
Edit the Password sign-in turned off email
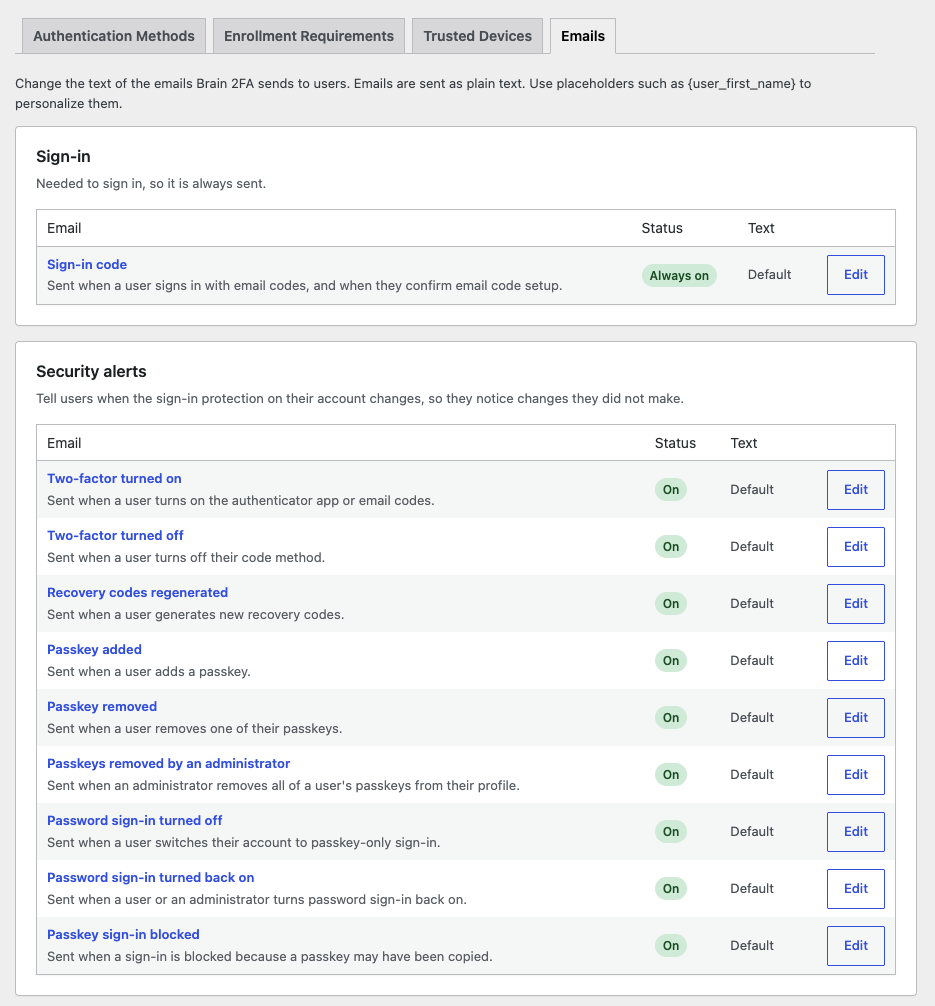[x=855, y=831]
